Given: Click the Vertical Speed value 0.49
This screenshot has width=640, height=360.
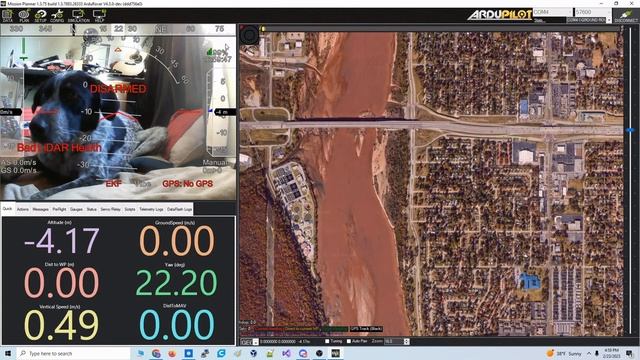Looking at the screenshot, I should [x=61, y=325].
